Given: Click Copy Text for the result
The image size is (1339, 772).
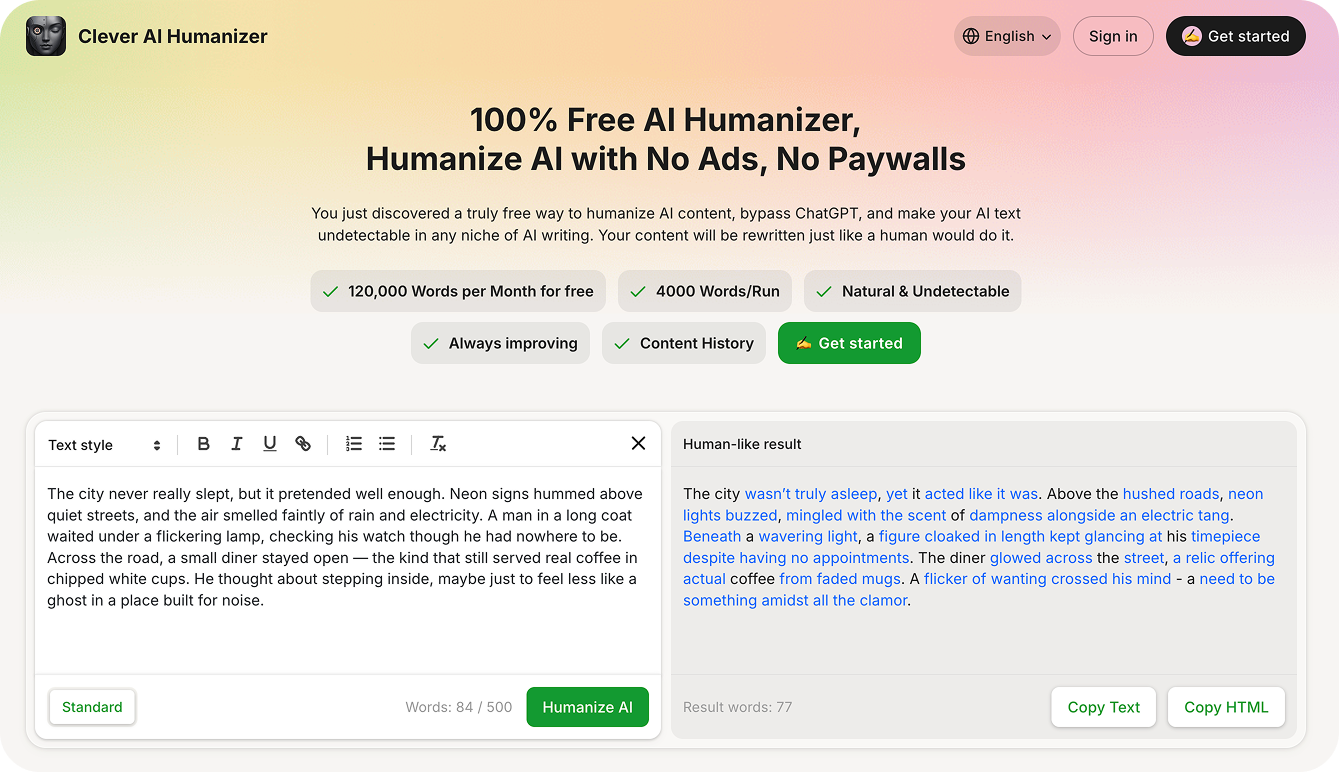Looking at the screenshot, I should [x=1103, y=707].
